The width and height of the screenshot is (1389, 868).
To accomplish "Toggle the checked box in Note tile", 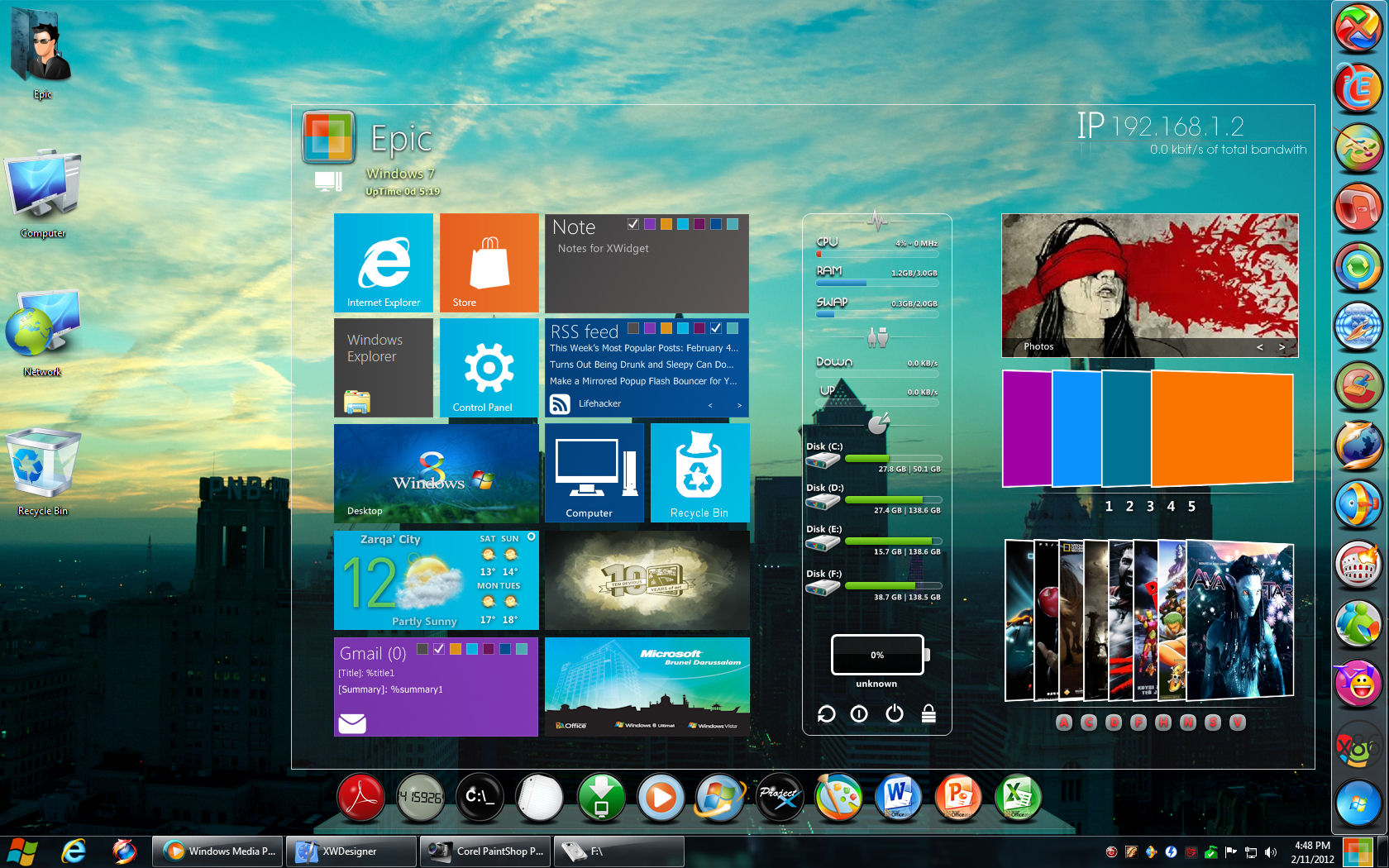I will tap(633, 224).
